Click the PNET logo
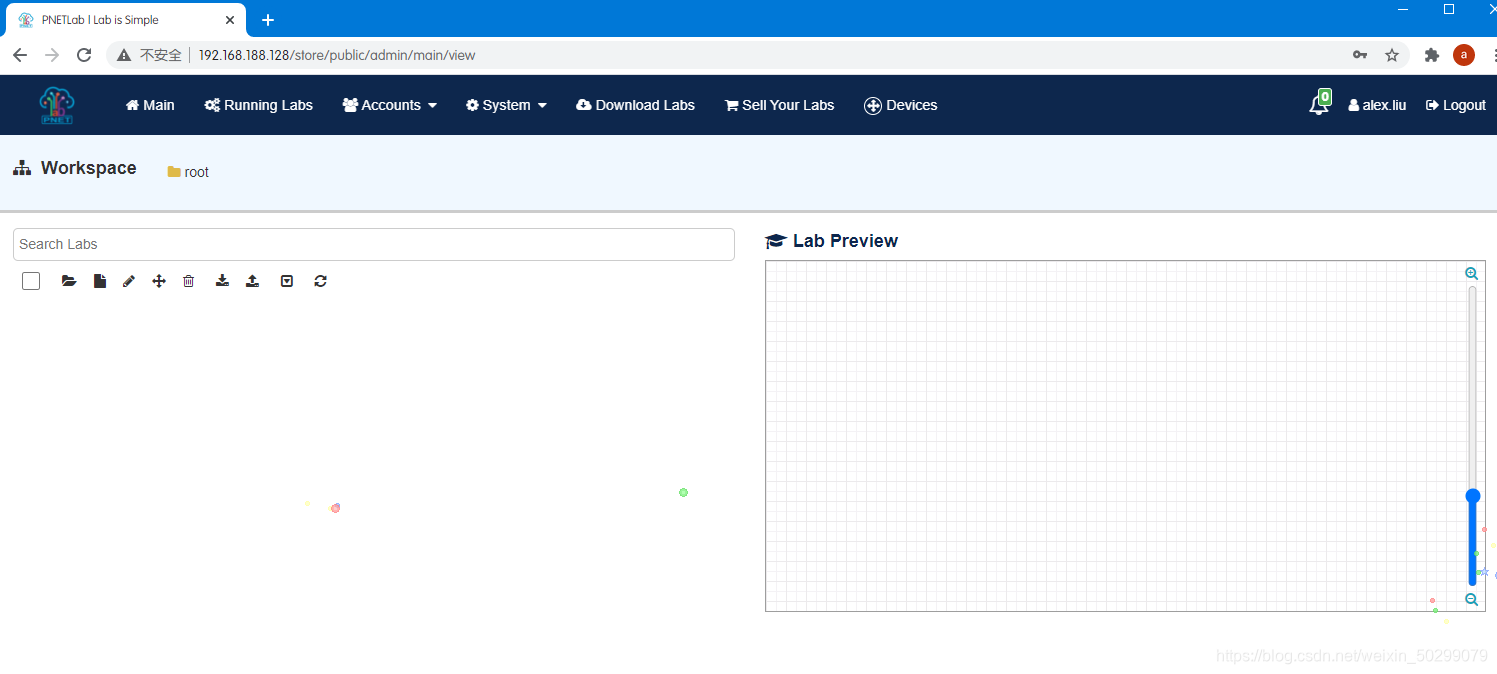This screenshot has height=674, width=1497. 57,105
